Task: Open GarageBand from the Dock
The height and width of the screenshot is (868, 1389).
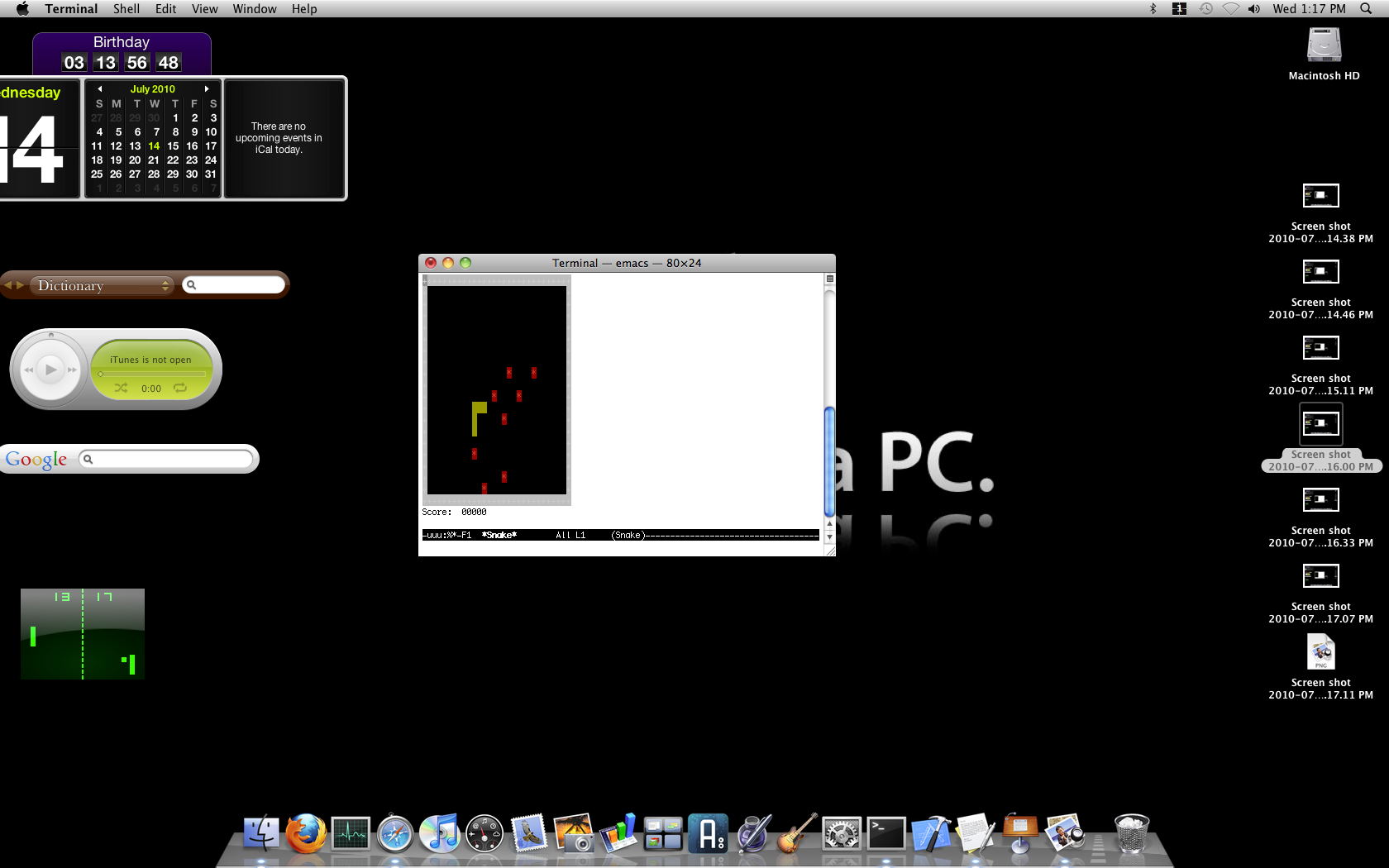Action: point(796,833)
